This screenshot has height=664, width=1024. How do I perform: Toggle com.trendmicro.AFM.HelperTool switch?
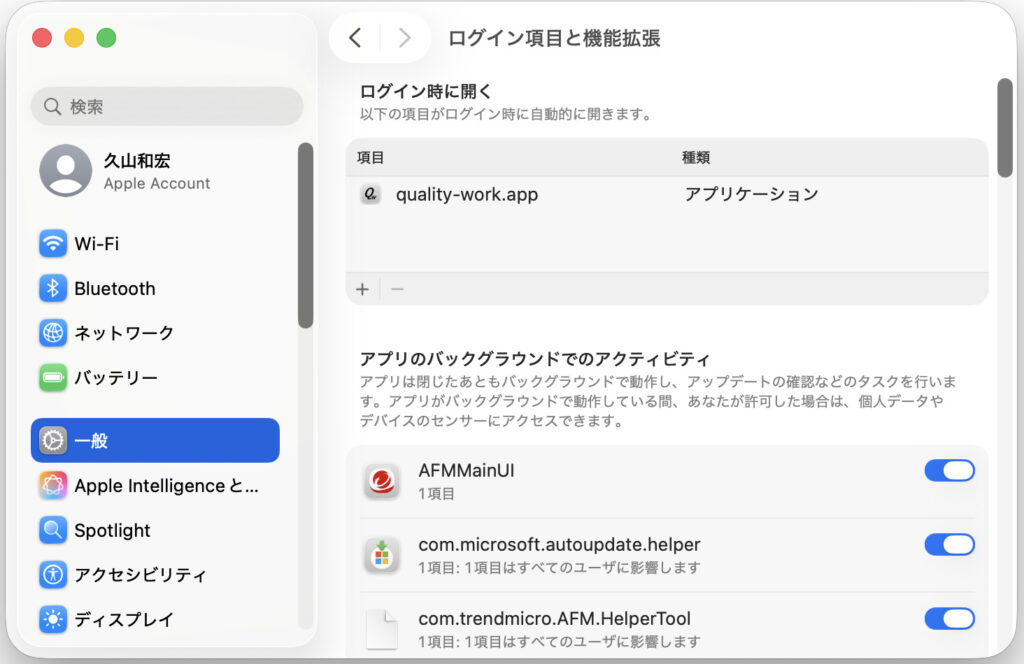(x=948, y=618)
